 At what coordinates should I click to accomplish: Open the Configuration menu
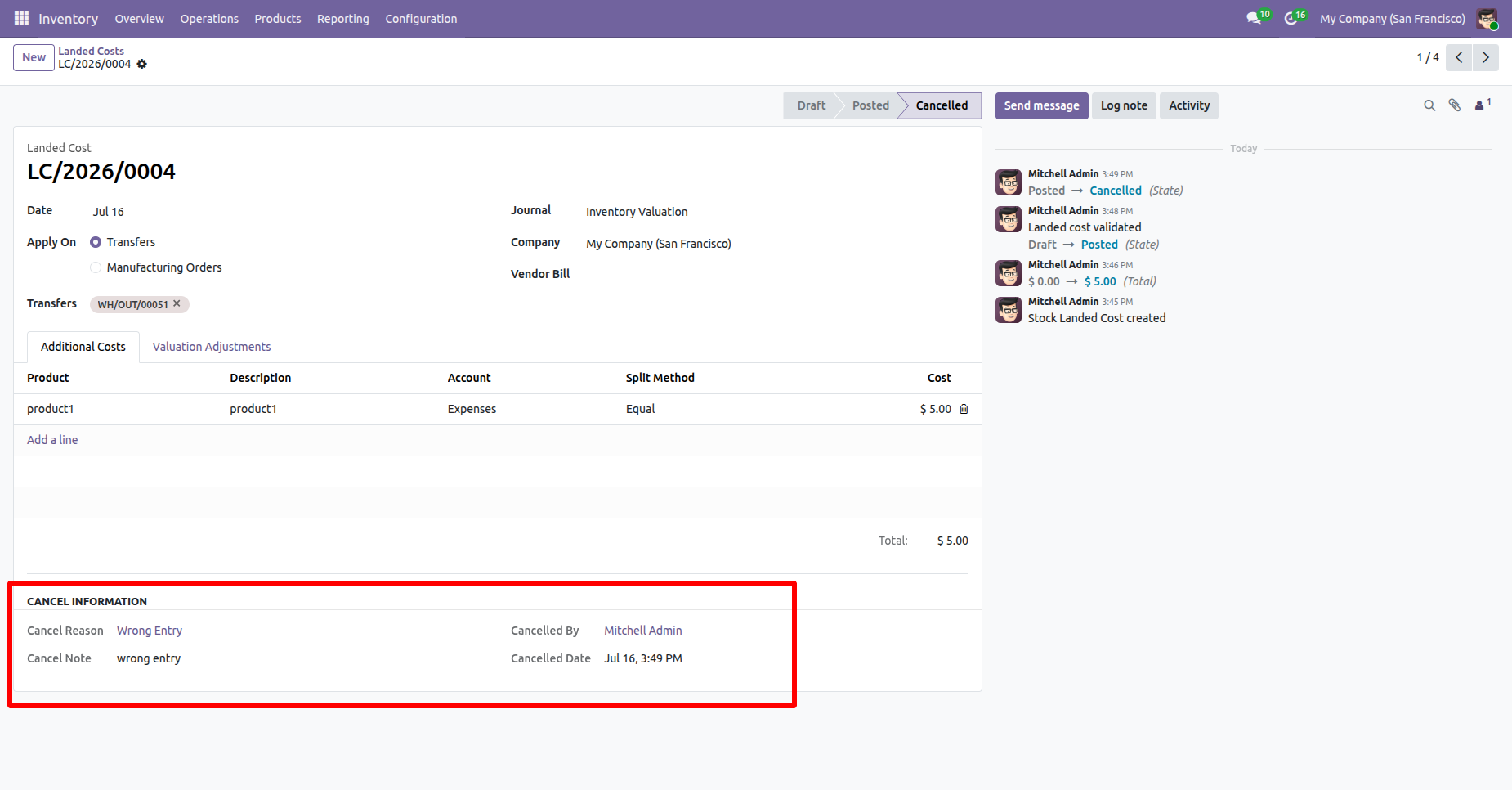421,18
